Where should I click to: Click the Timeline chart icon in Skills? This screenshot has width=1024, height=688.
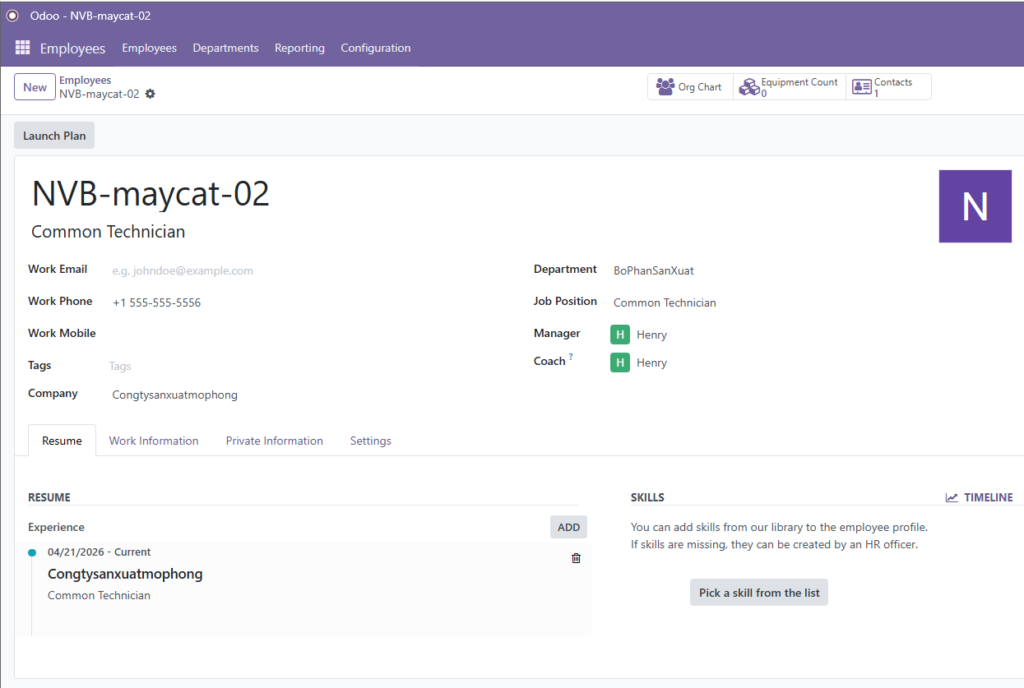[952, 497]
